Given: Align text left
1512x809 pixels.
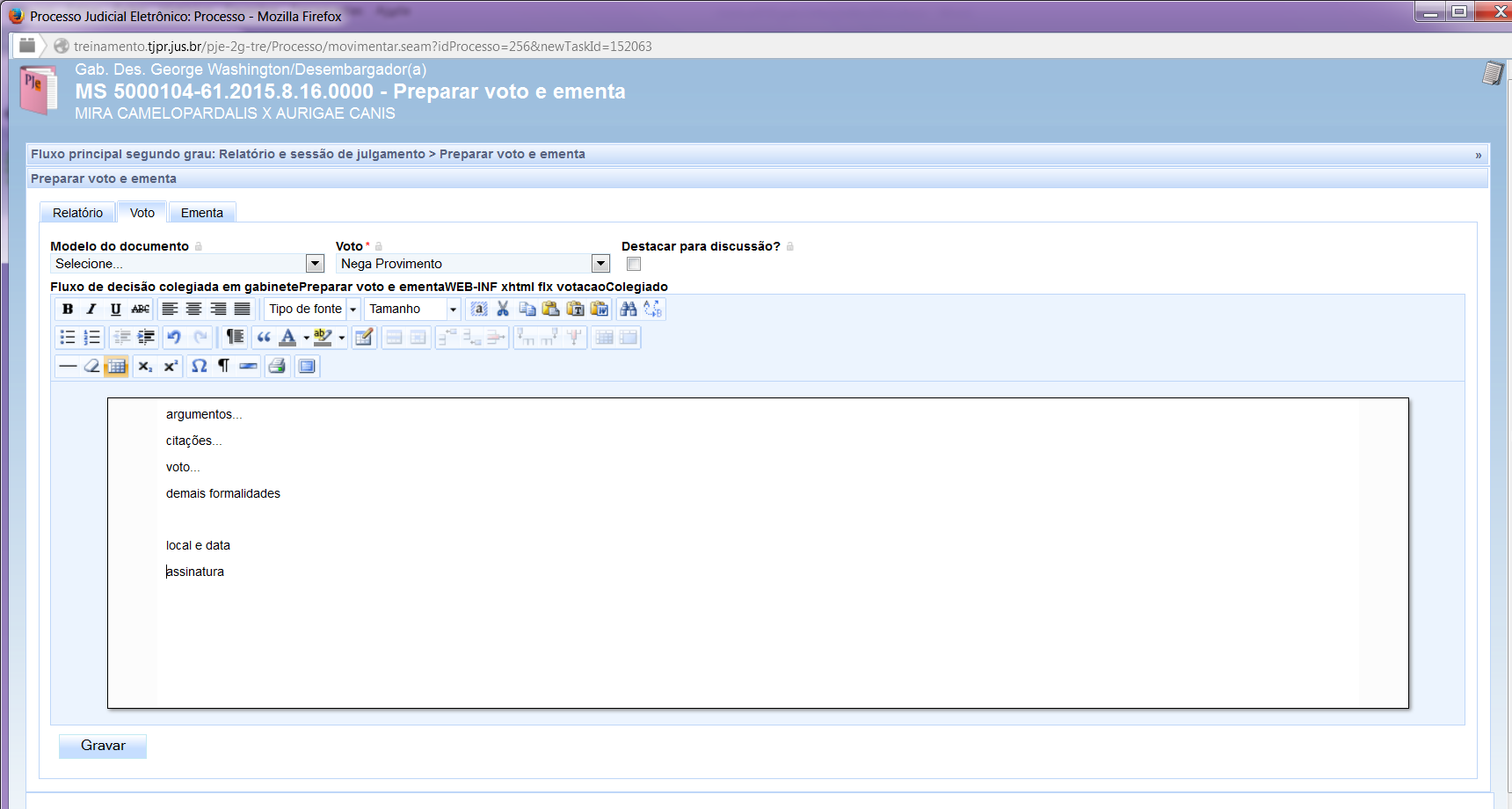Looking at the screenshot, I should pyautogui.click(x=170, y=309).
